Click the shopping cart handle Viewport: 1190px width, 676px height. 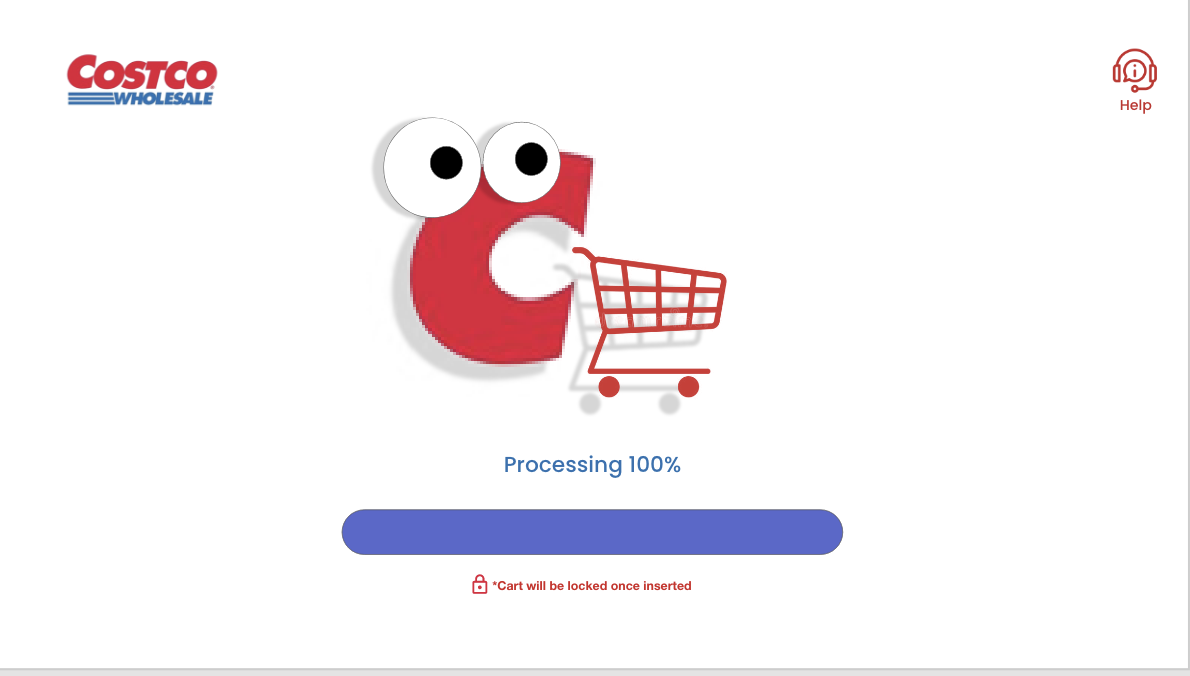click(x=583, y=253)
